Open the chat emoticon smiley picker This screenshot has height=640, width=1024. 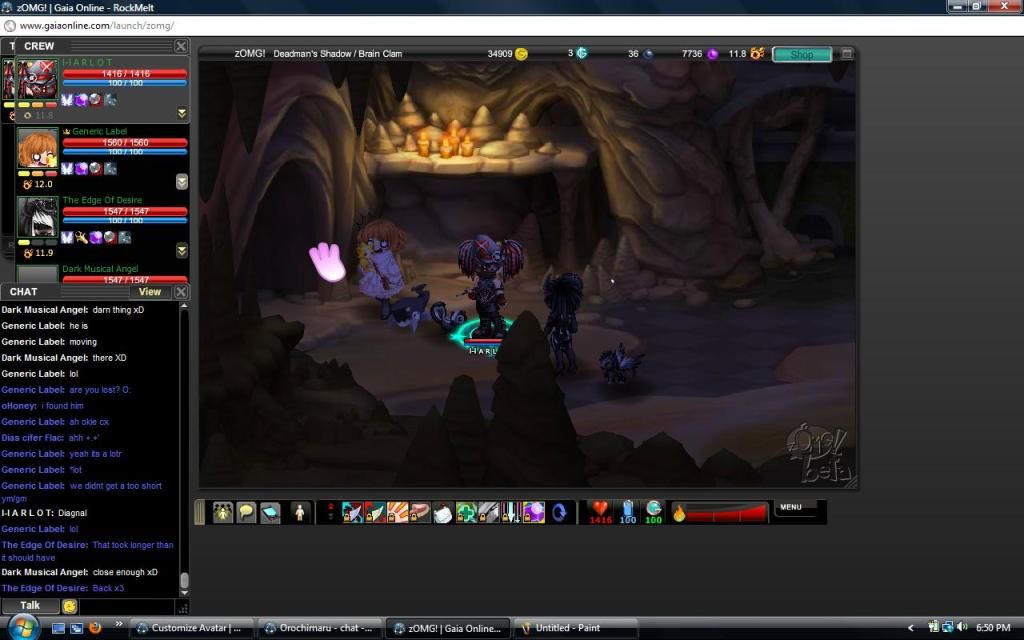[69, 606]
